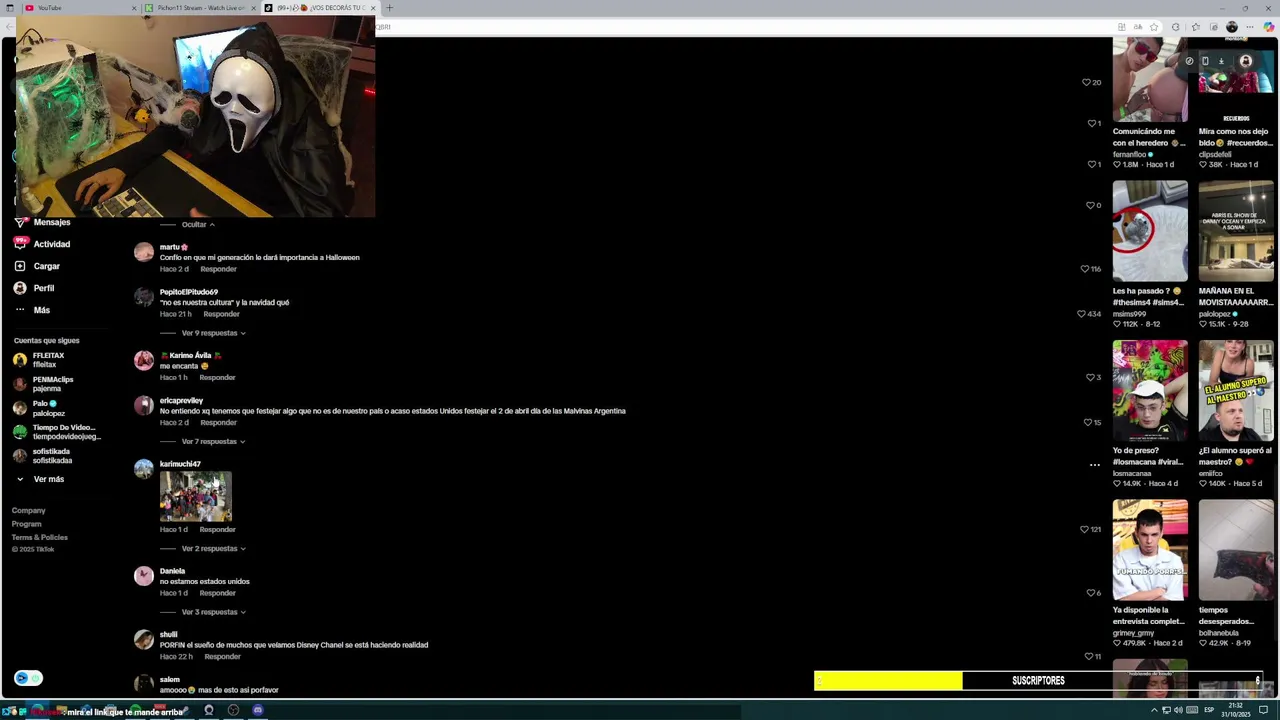Open 'Yo de preso?' video thumbnail
1280x720 pixels.
pos(1150,391)
